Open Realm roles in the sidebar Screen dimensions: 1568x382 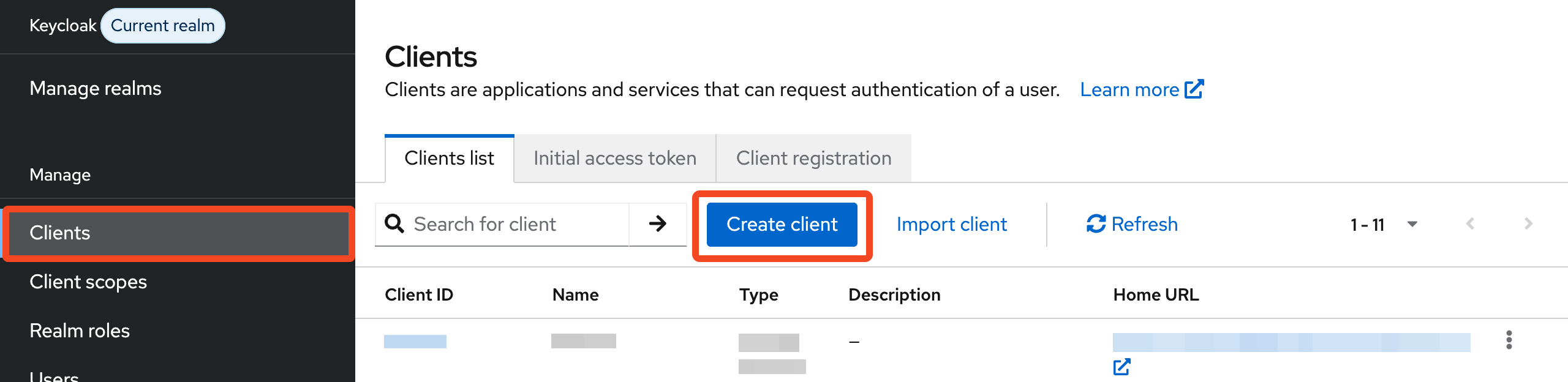(x=80, y=331)
